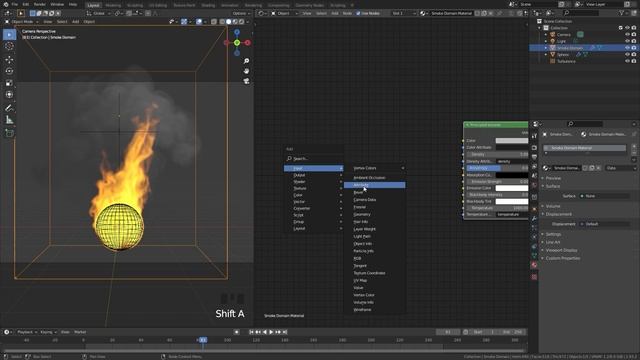The width and height of the screenshot is (640, 360).
Task: Select the Cursor tool in viewport toolbar
Action: coord(9,46)
